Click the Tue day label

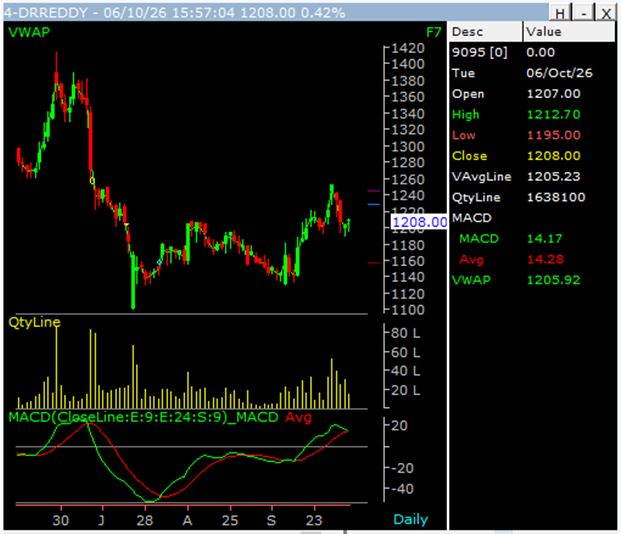(463, 73)
